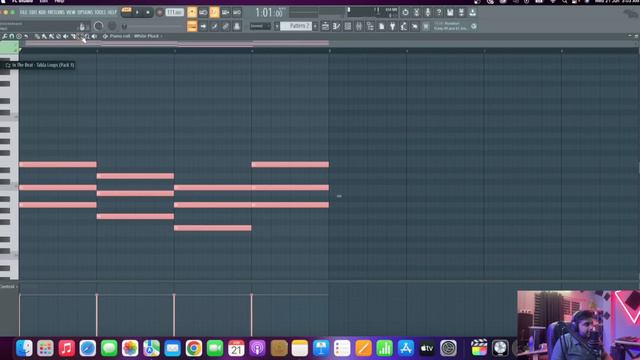The image size is (640, 360).
Task: Open the Mixer window
Action: coord(359,26)
